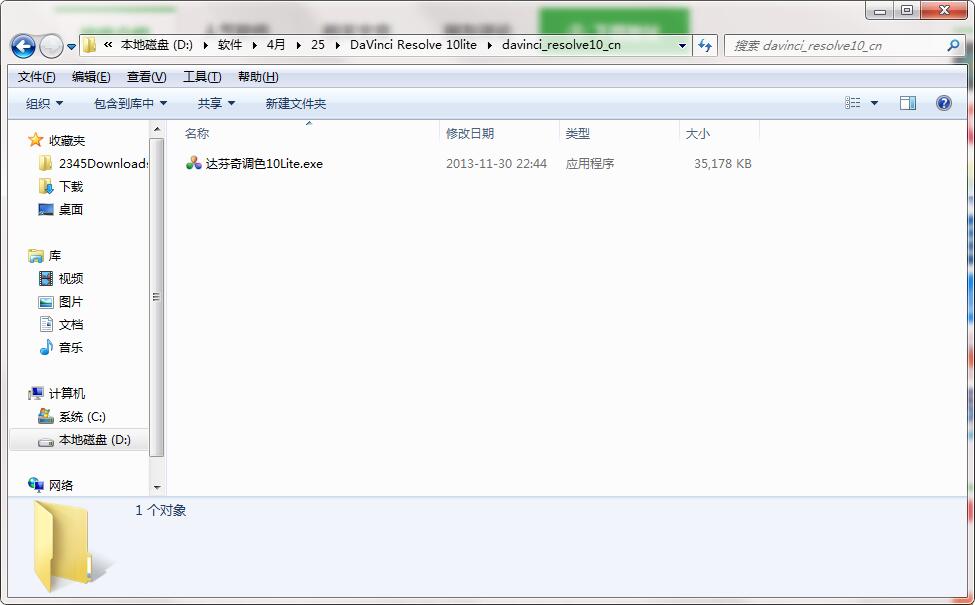Image resolution: width=975 pixels, height=605 pixels.
Task: Select 库 in the navigation pane
Action: coord(55,256)
